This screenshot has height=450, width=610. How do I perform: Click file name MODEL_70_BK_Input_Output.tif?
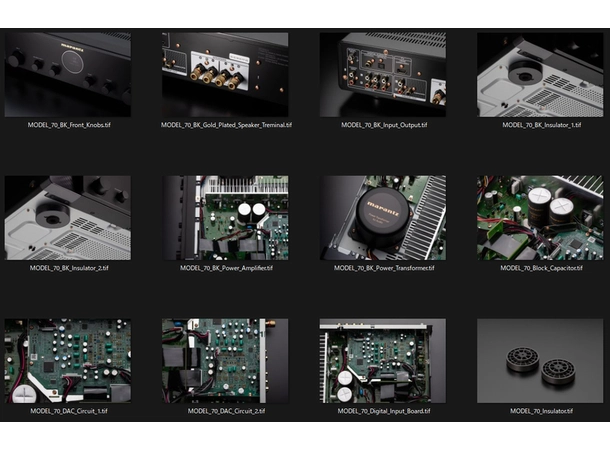click(x=384, y=125)
